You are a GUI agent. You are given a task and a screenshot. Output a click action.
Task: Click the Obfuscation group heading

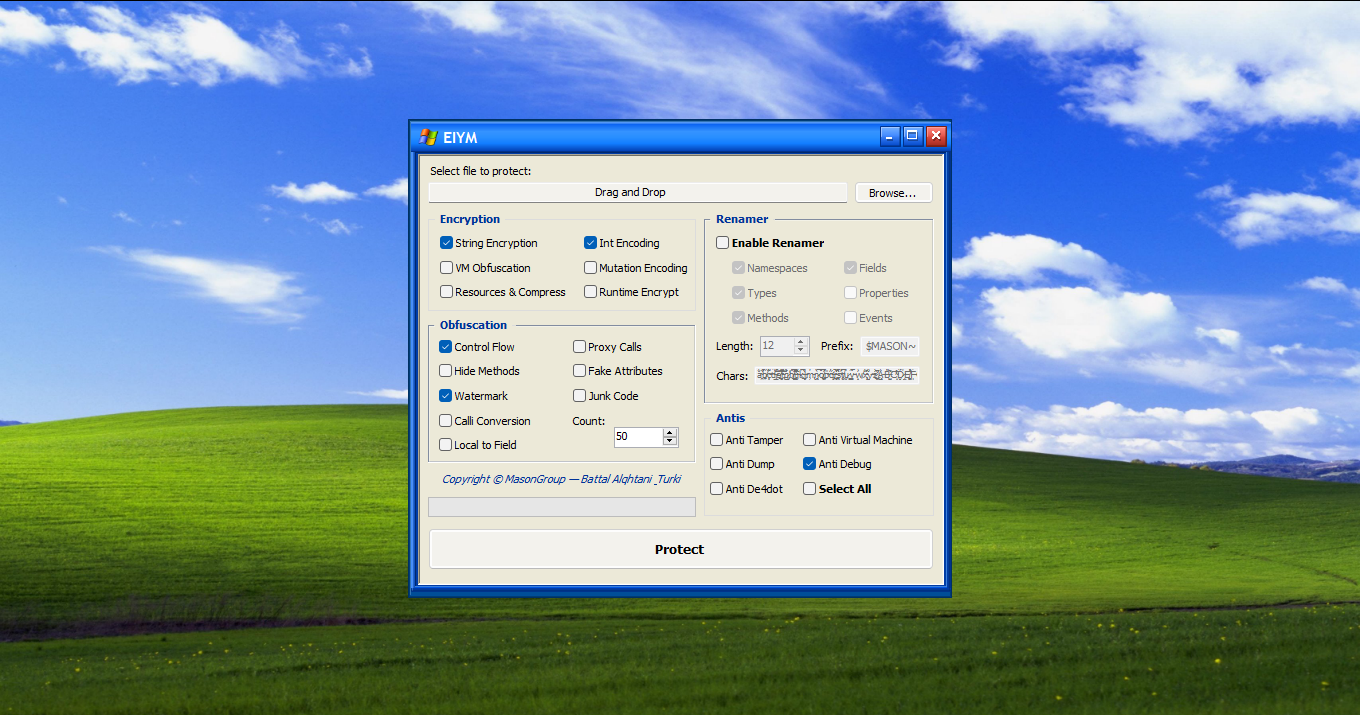[x=474, y=325]
